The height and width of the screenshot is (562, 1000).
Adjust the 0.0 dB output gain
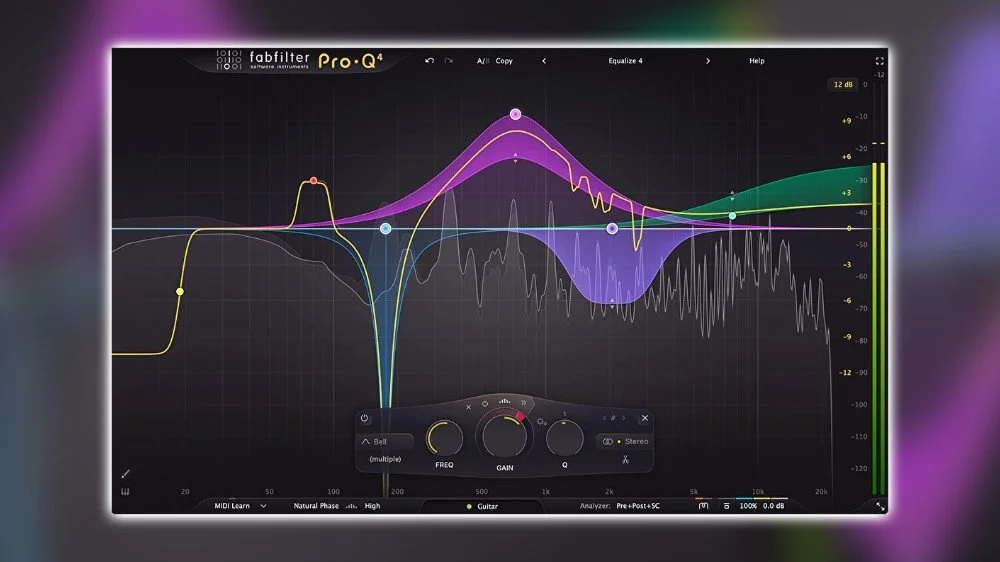(774, 506)
